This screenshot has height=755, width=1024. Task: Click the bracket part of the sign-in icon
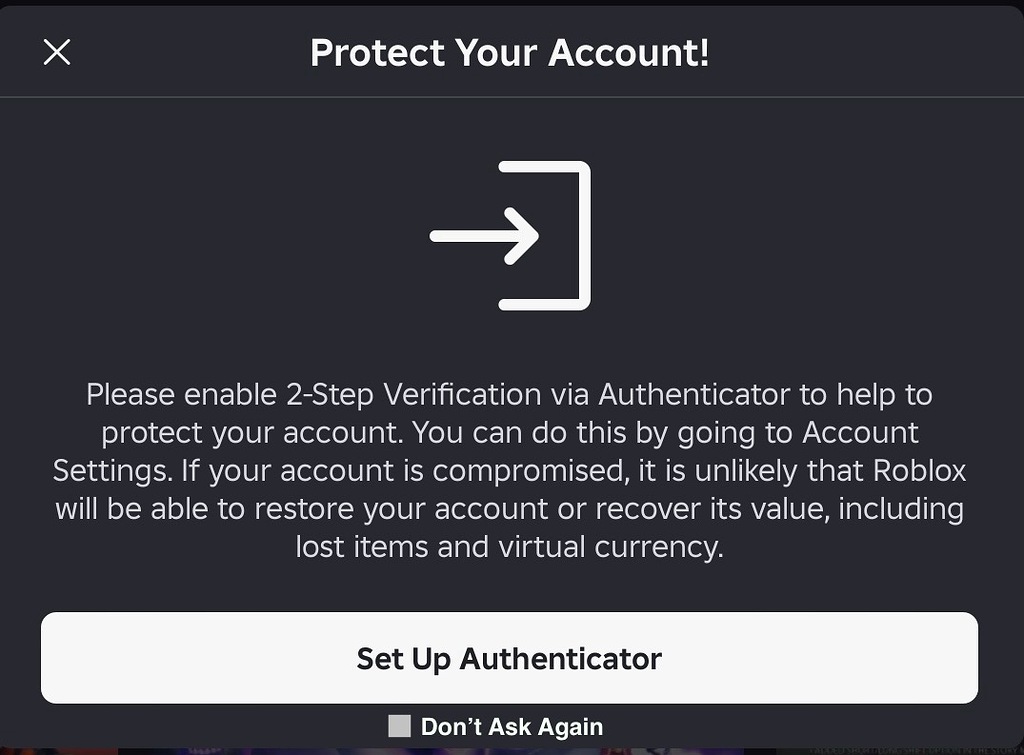pyautogui.click(x=580, y=236)
